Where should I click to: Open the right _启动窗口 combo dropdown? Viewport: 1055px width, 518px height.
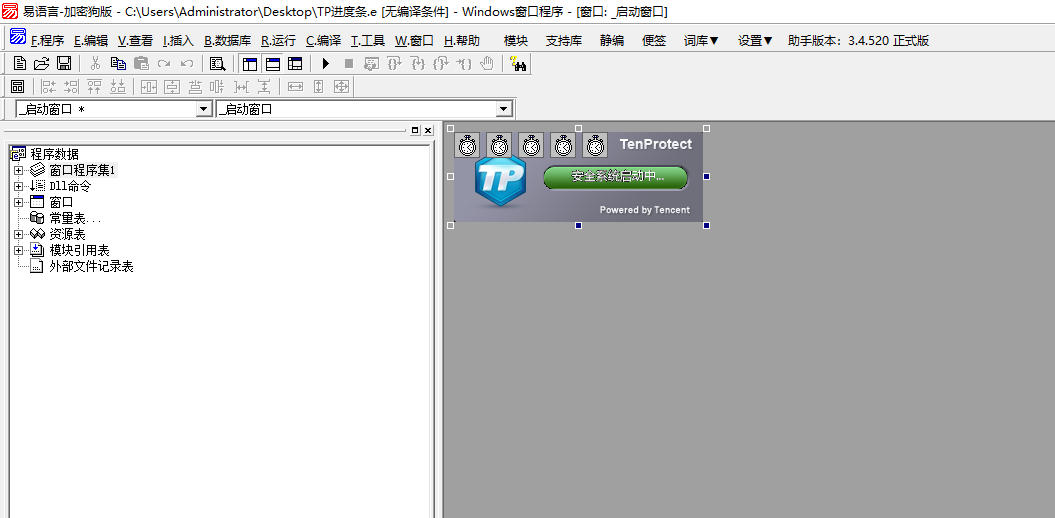pyautogui.click(x=504, y=109)
